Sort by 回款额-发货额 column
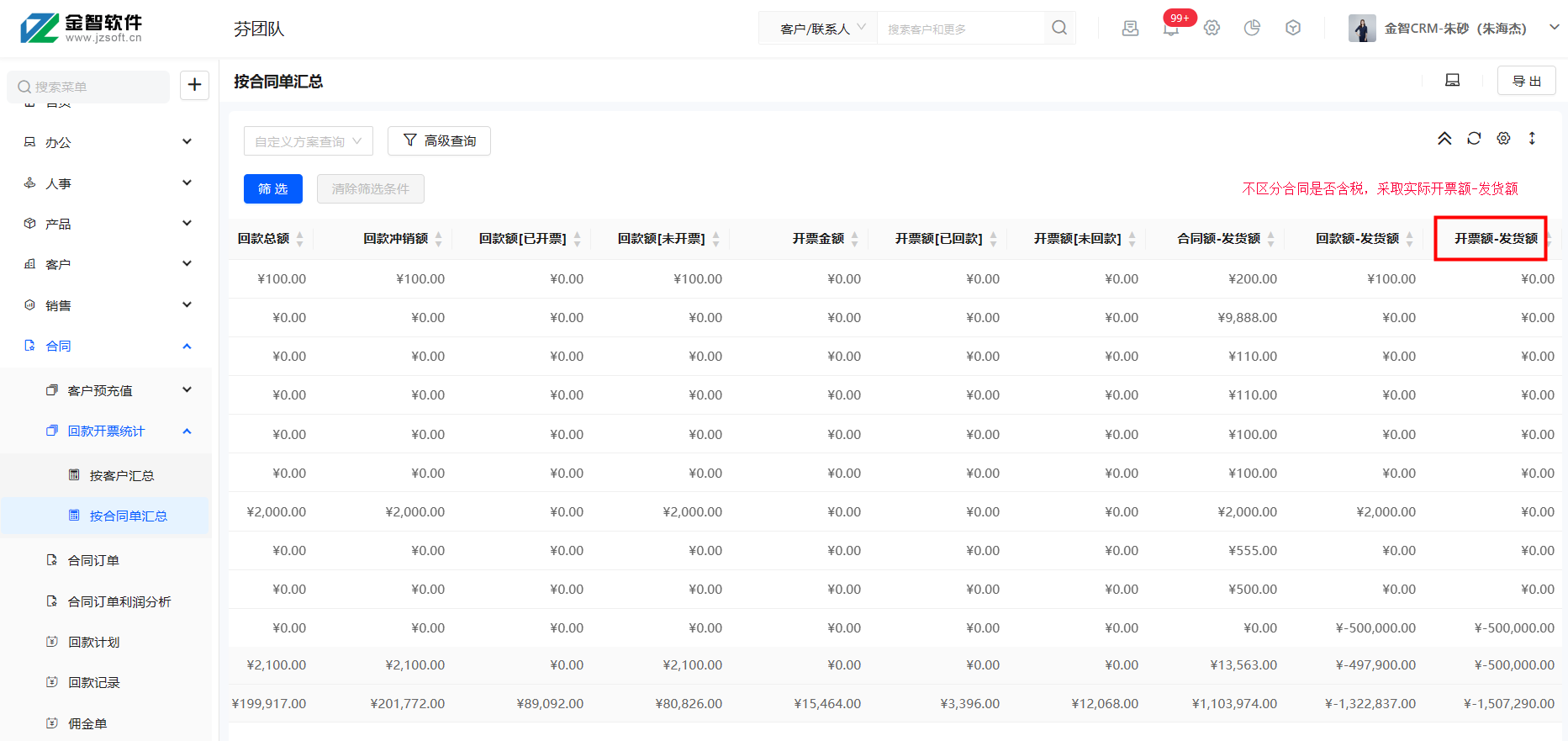 pos(1410,239)
